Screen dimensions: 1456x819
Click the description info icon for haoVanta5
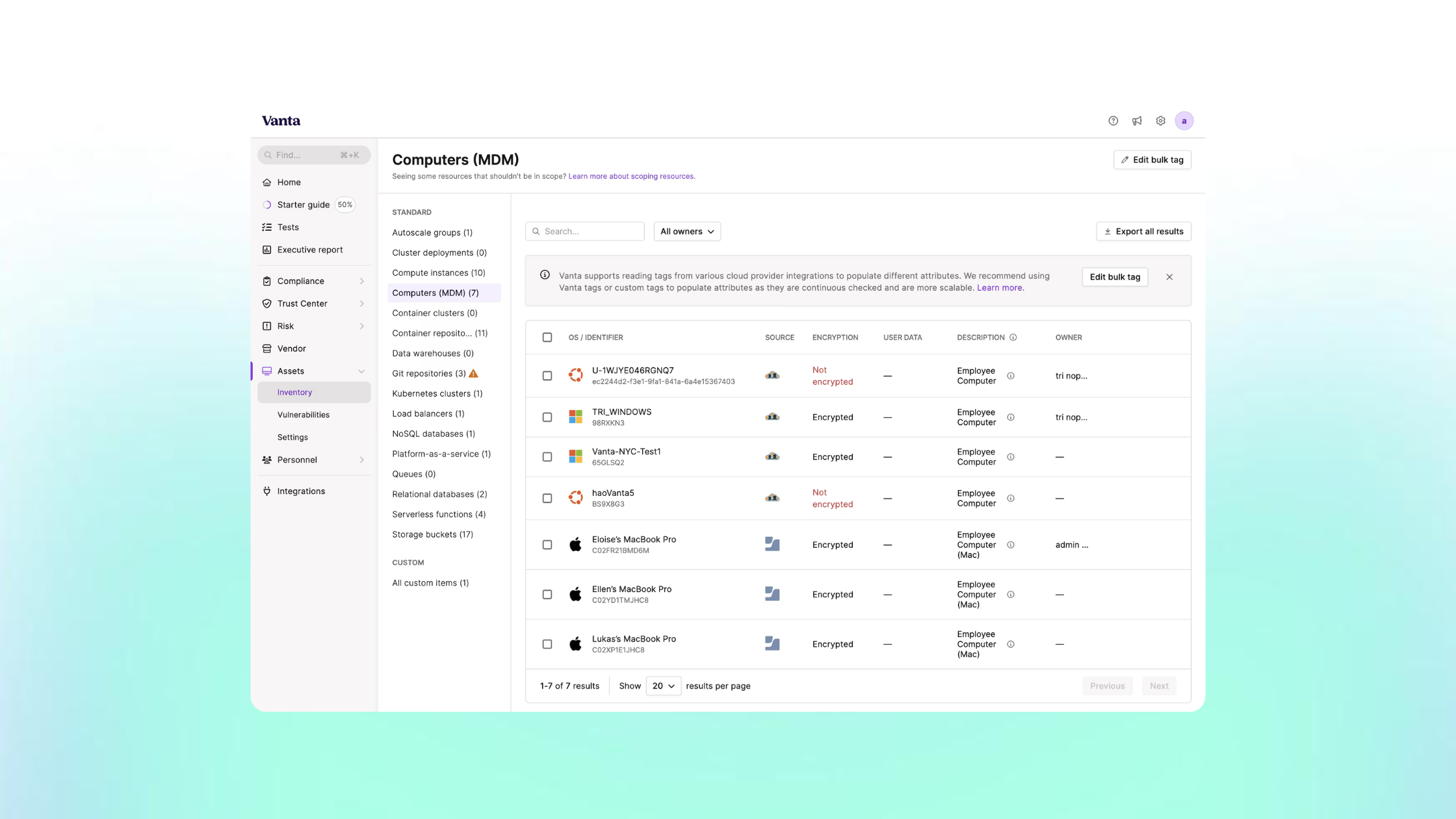point(1011,499)
